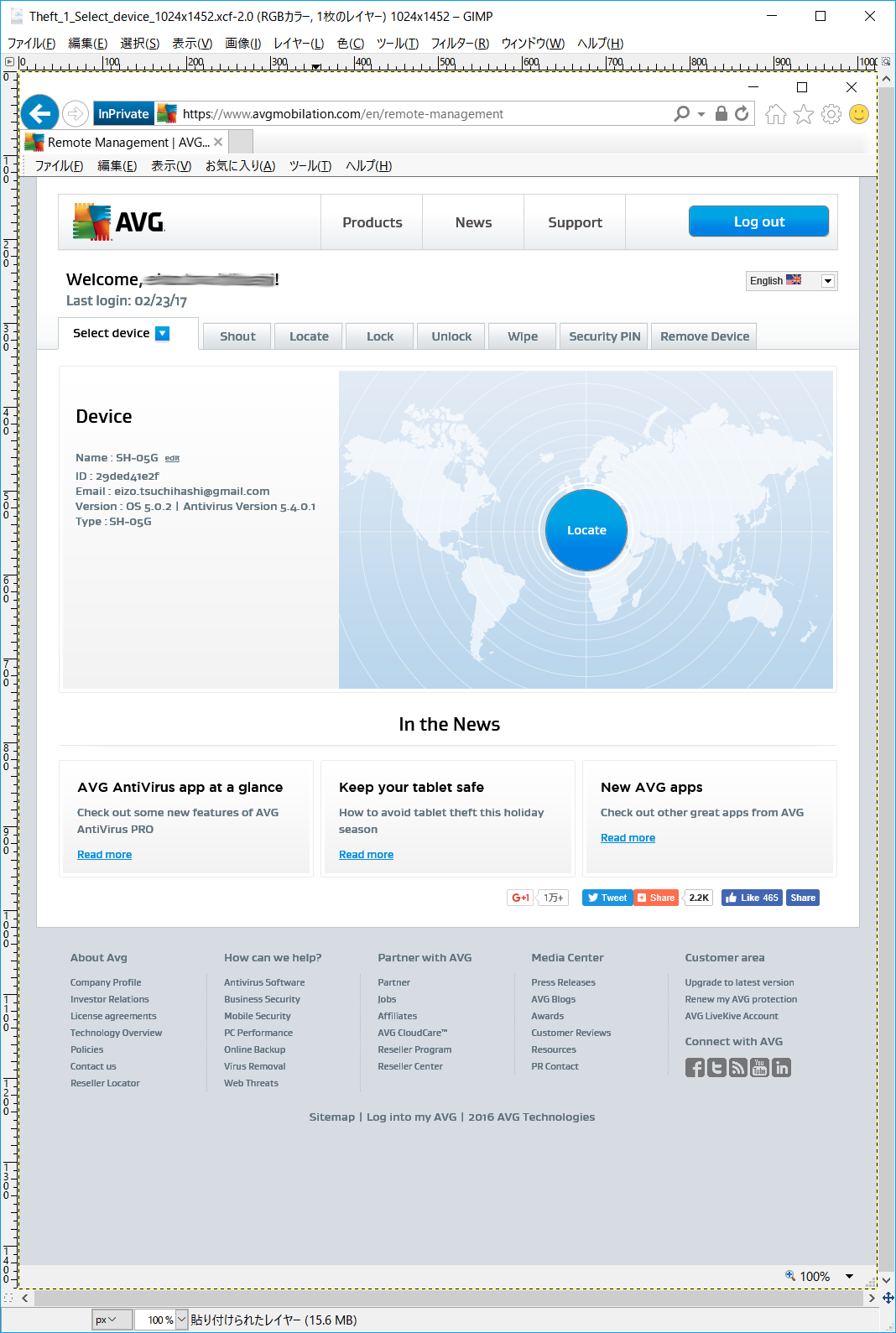The image size is (896, 1333).
Task: Click the Facebook Like 465 button
Action: [752, 898]
